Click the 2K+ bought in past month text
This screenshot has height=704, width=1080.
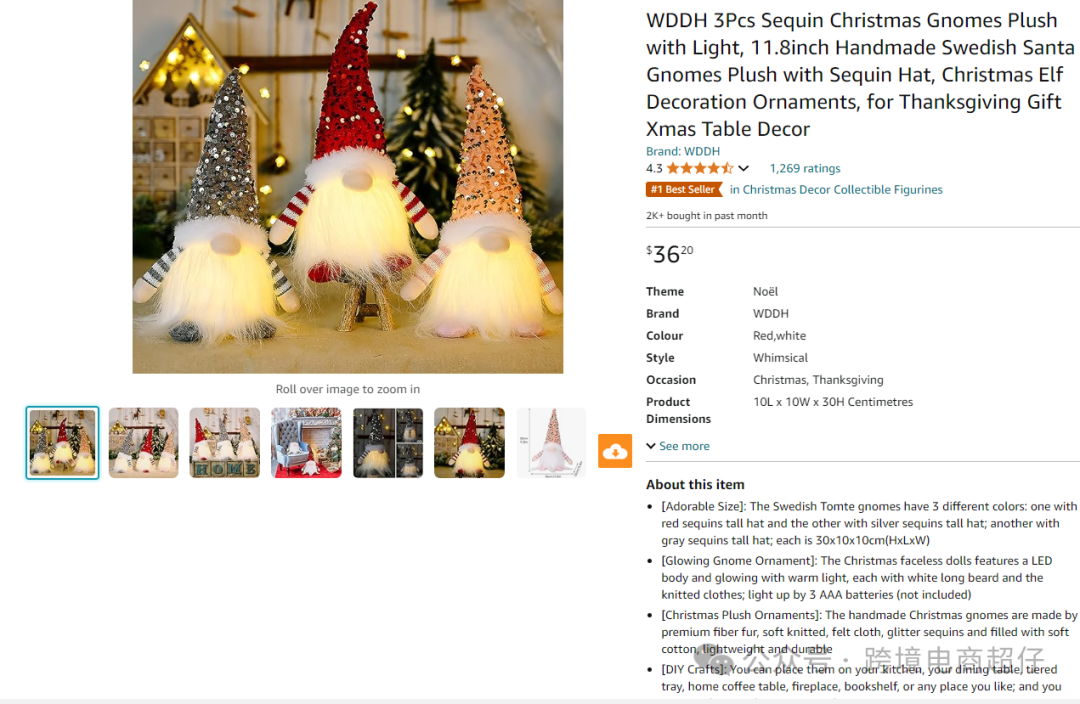click(x=707, y=216)
